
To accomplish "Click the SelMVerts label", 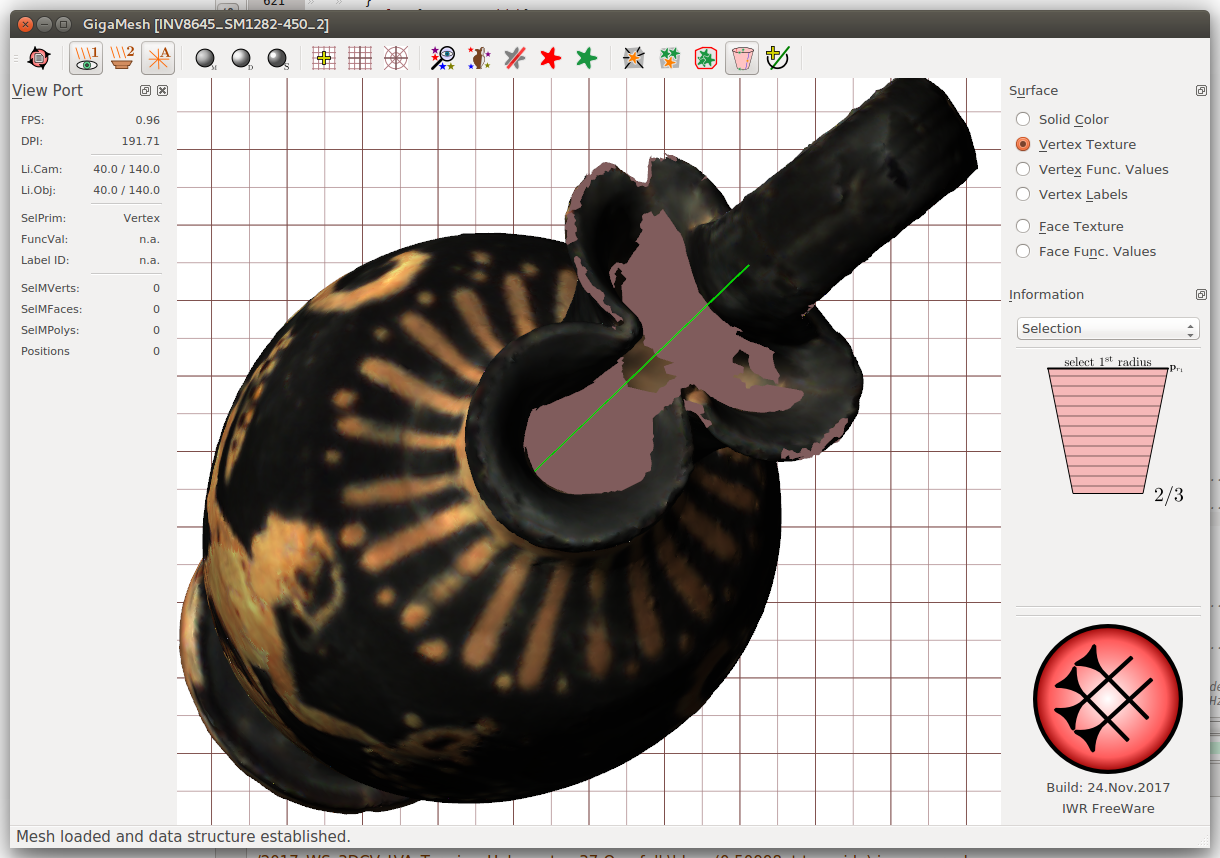I will click(x=50, y=288).
